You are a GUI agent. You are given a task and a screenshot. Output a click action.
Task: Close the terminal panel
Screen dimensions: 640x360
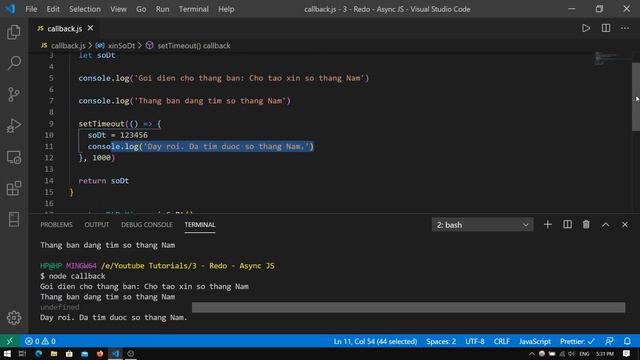click(624, 224)
